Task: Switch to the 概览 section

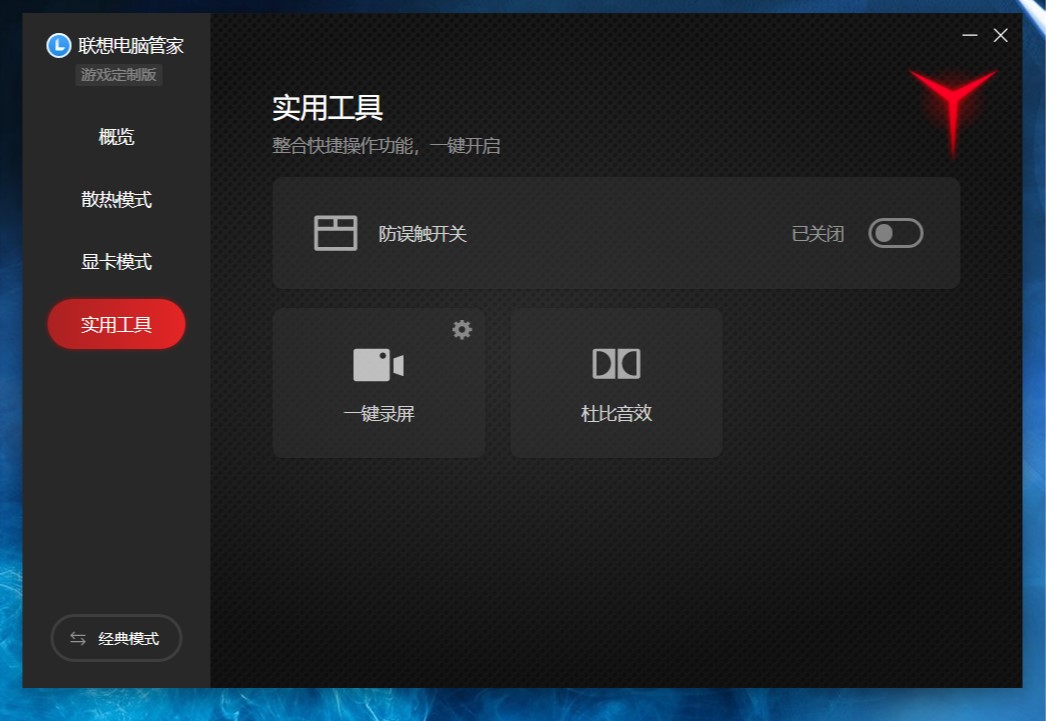Action: pos(116,137)
